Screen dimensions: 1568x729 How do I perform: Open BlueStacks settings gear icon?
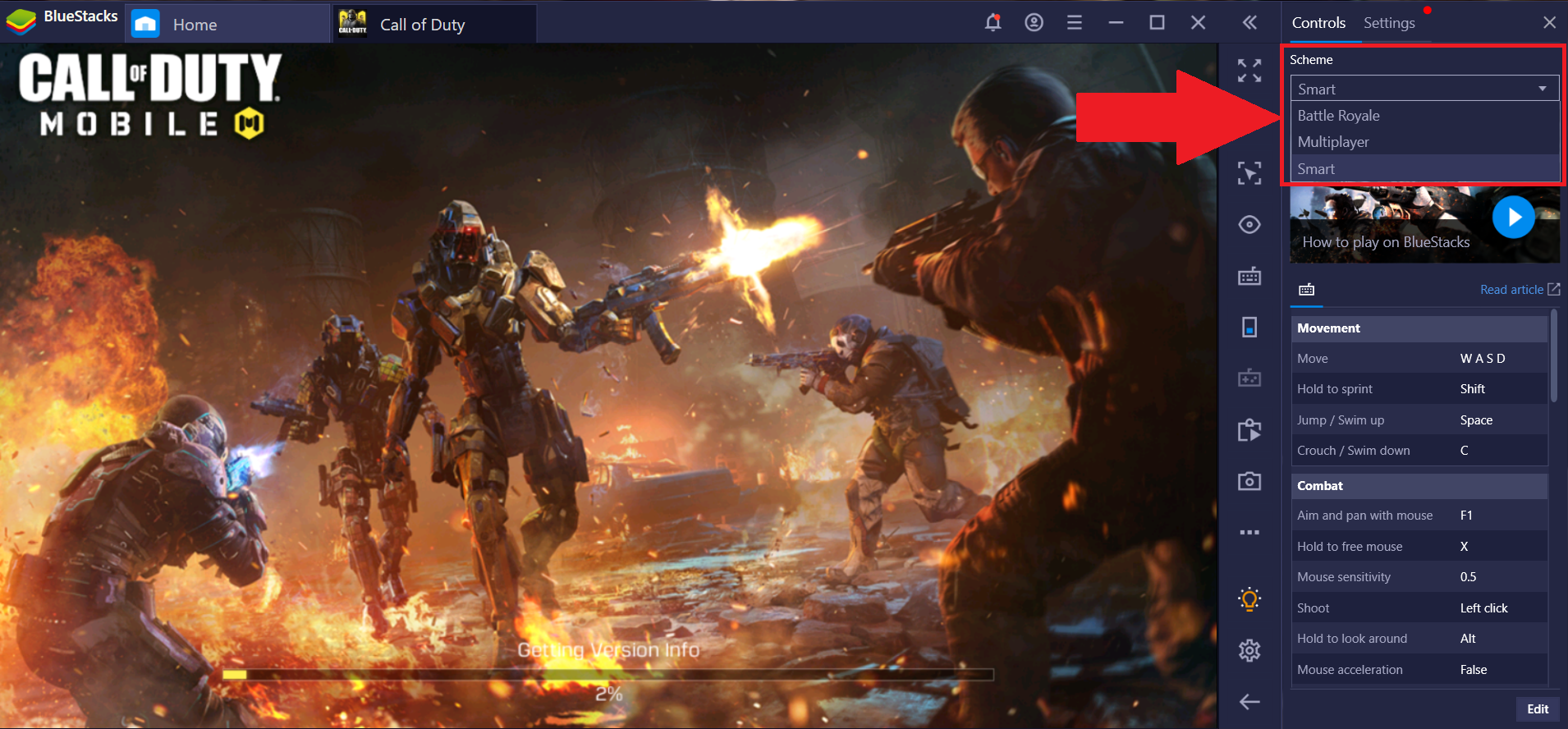pyautogui.click(x=1249, y=650)
